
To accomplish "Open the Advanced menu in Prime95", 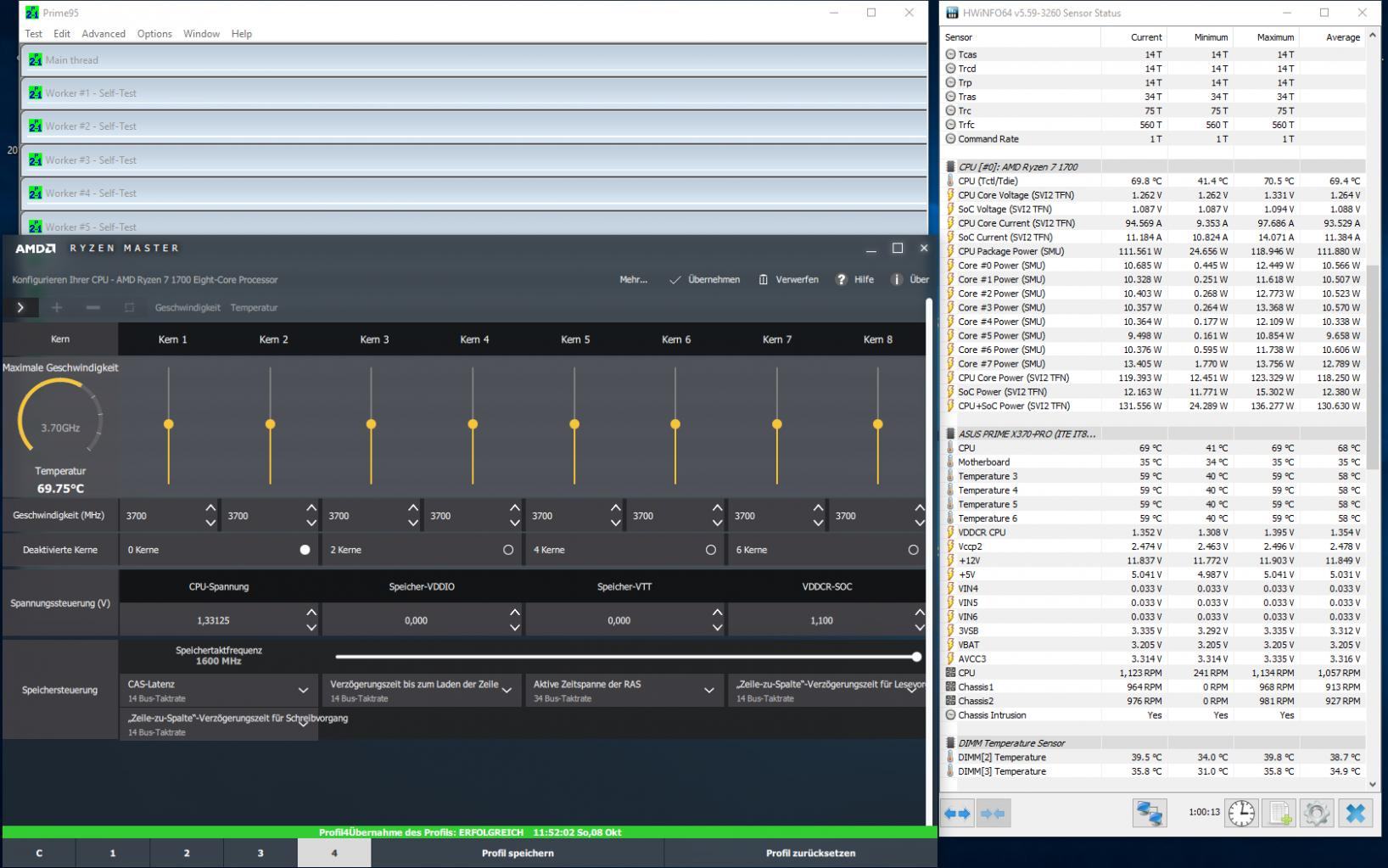I will [x=104, y=34].
